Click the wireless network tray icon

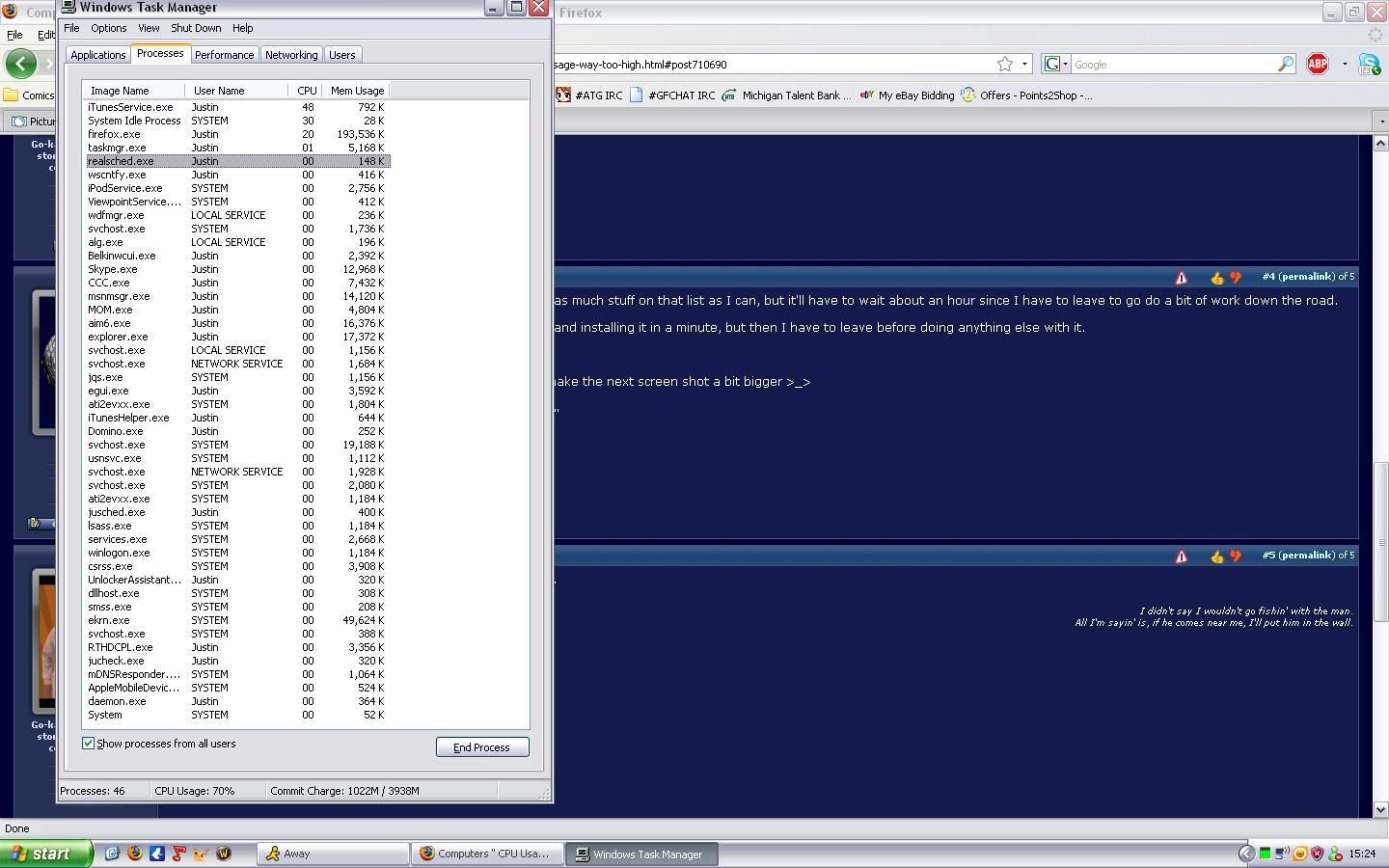pos(1282,854)
